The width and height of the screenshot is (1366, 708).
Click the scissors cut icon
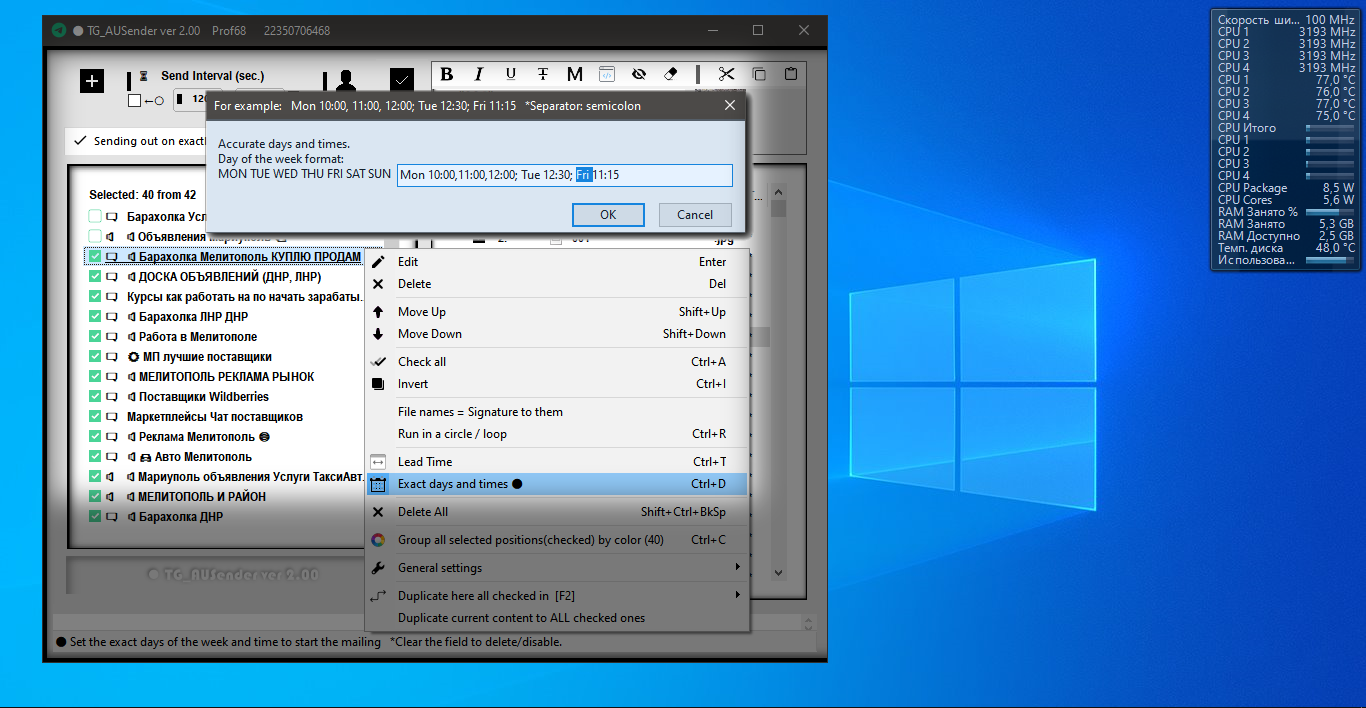pyautogui.click(x=726, y=74)
